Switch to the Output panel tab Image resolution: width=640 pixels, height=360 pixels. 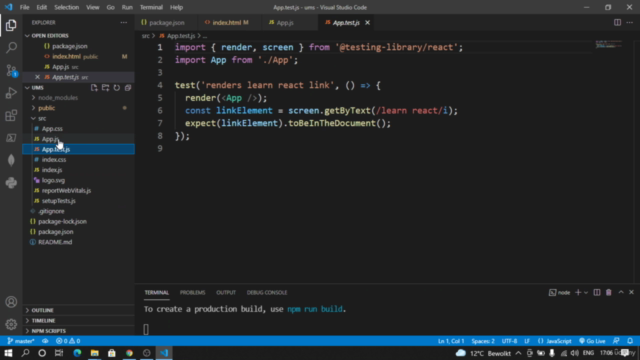click(226, 293)
